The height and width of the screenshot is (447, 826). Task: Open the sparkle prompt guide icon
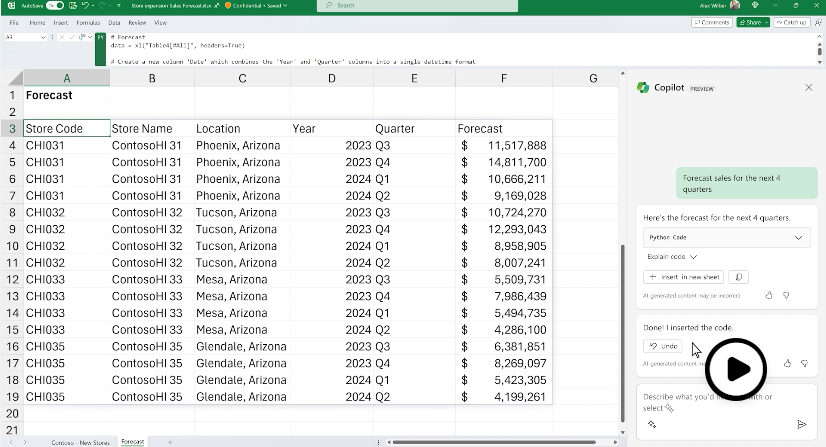click(x=652, y=424)
